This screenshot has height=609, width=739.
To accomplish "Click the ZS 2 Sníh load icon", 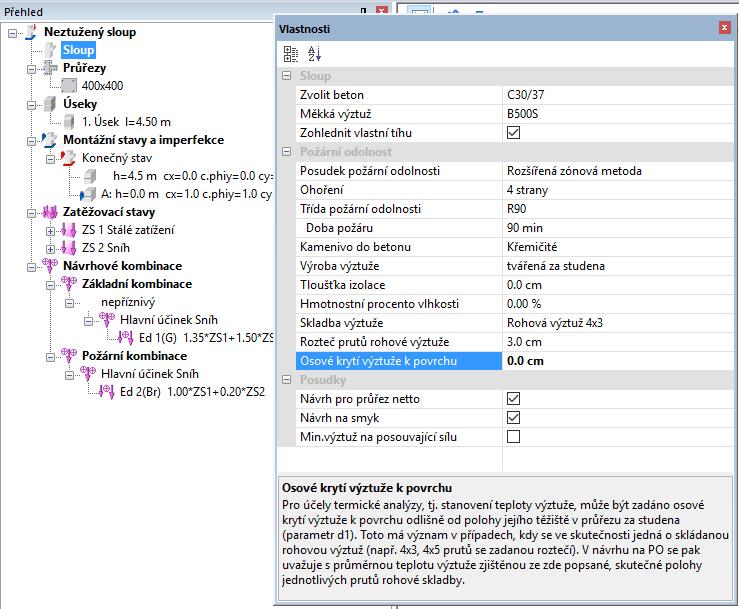I will (69, 248).
